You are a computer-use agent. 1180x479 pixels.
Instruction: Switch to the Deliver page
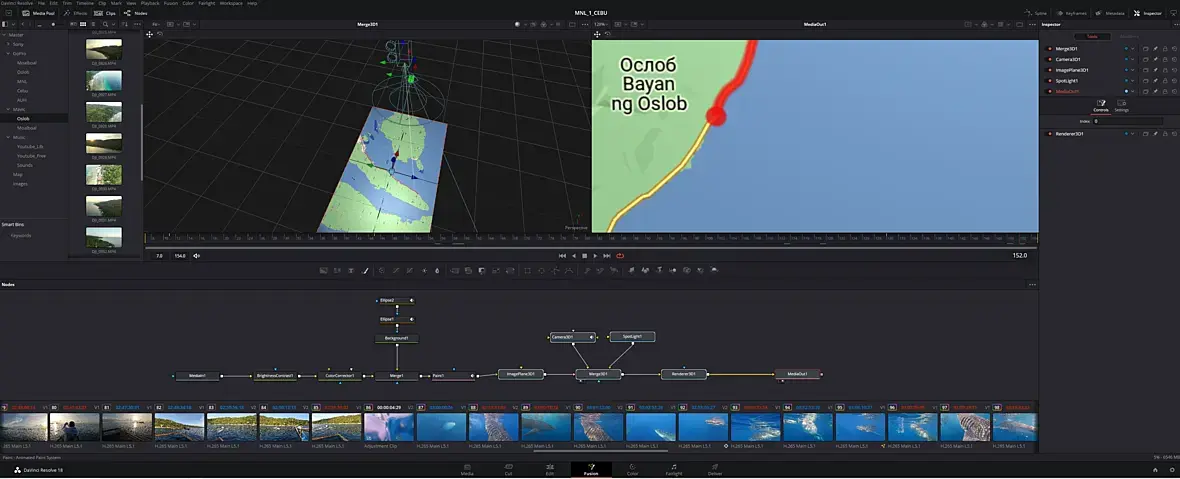[715, 468]
